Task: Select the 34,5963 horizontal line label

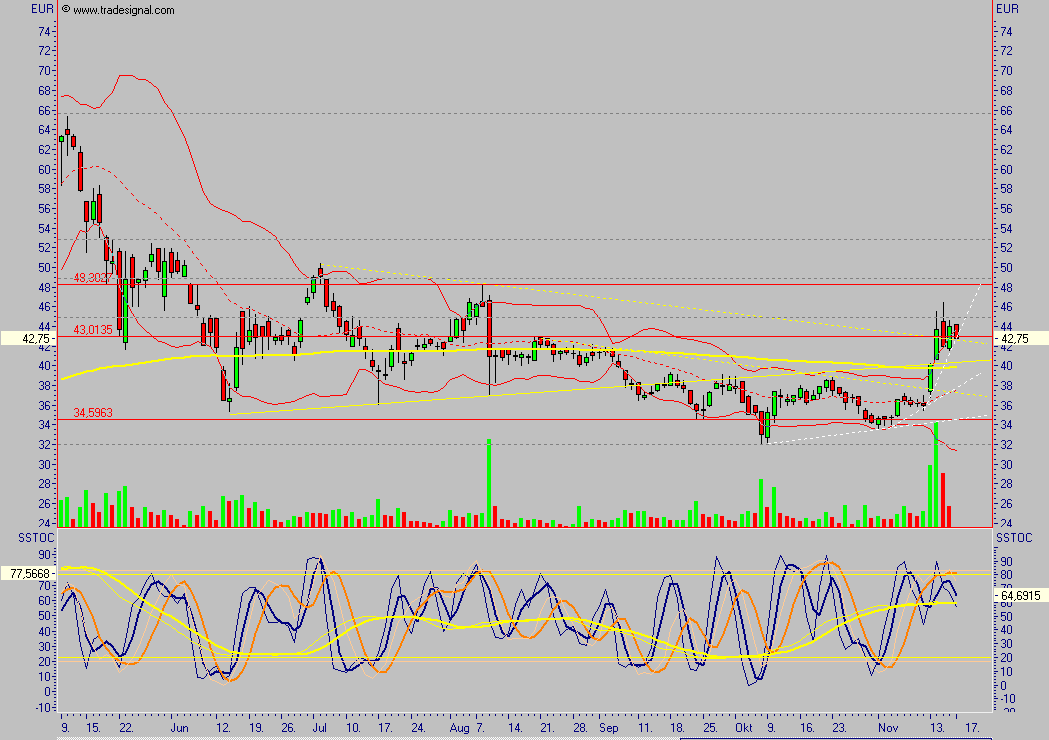Action: click(x=91, y=412)
